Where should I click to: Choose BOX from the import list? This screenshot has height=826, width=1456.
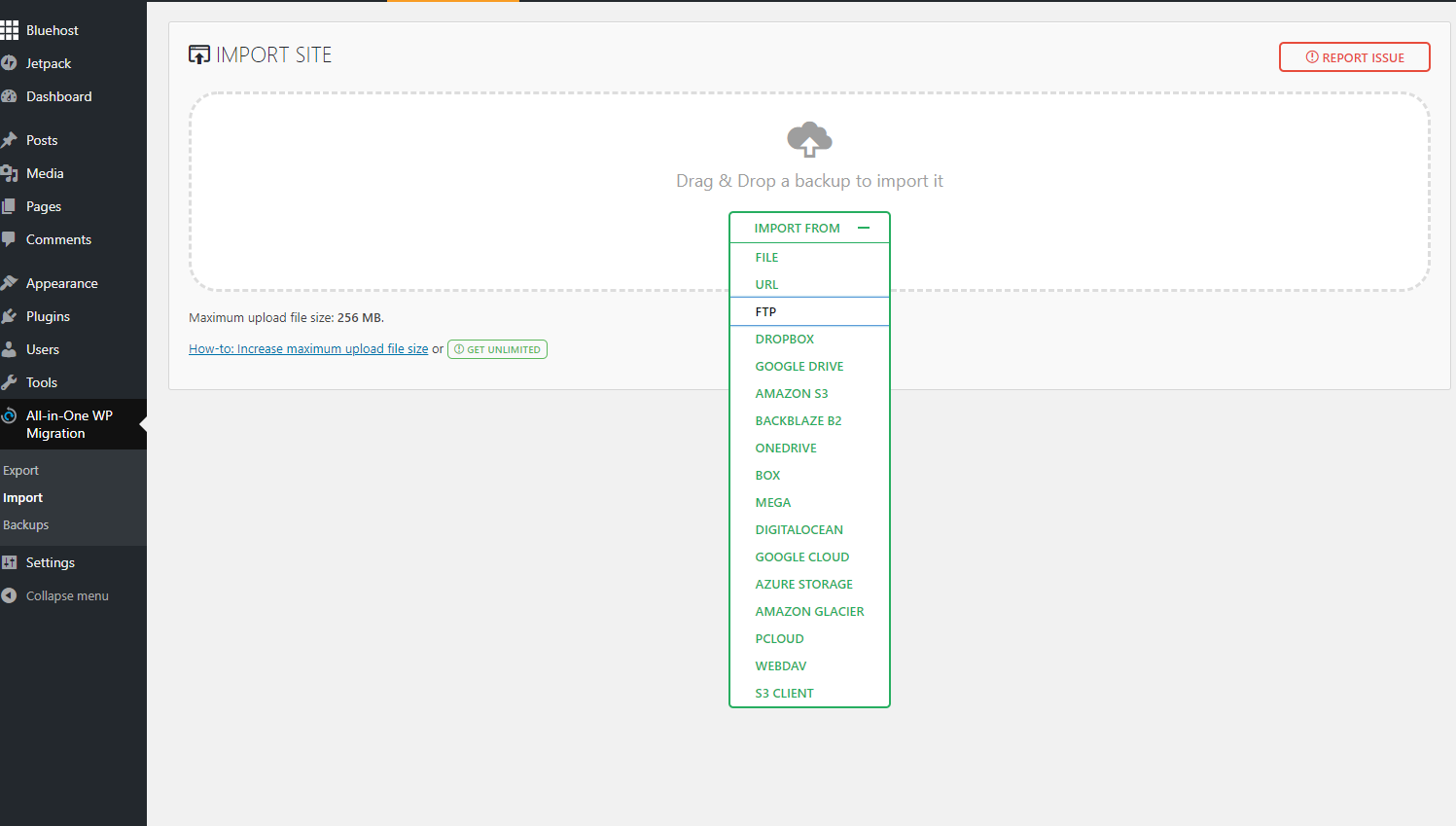pyautogui.click(x=809, y=475)
